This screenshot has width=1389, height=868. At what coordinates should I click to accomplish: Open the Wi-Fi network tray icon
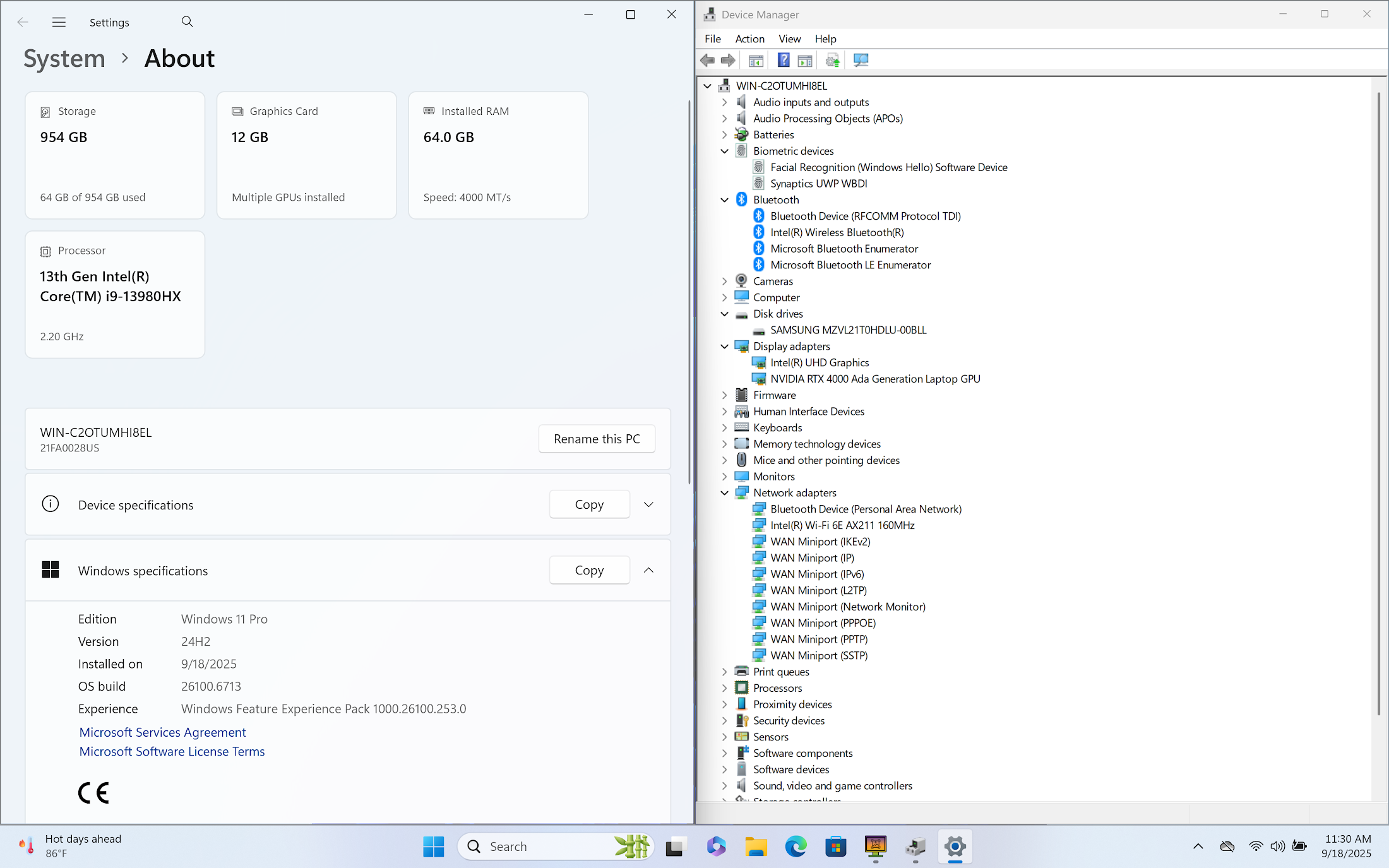point(1256,846)
